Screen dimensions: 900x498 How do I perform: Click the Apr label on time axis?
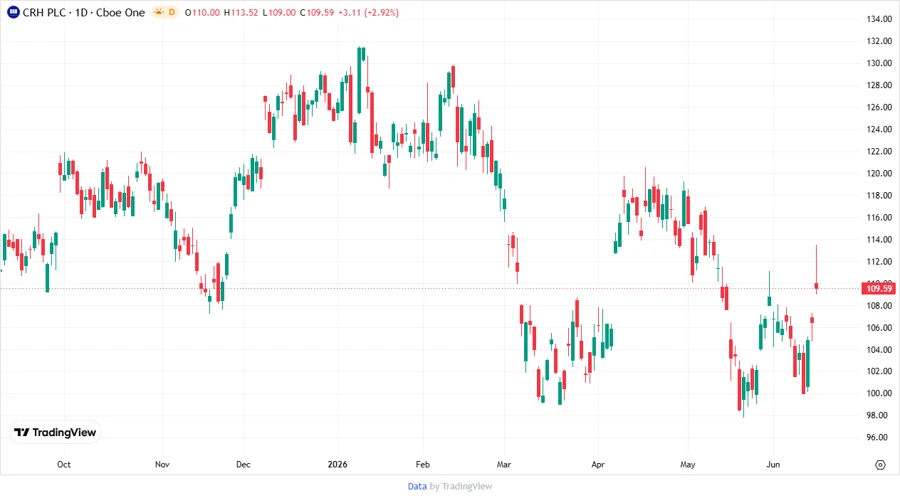click(598, 464)
